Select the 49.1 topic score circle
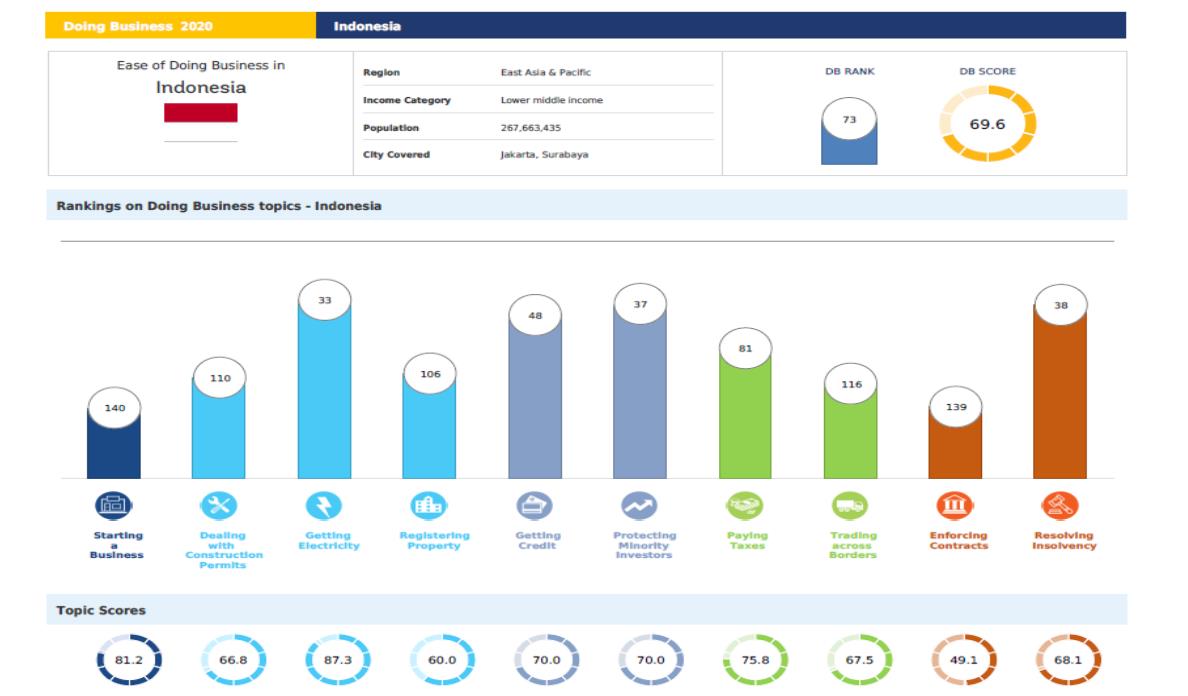 (x=964, y=660)
